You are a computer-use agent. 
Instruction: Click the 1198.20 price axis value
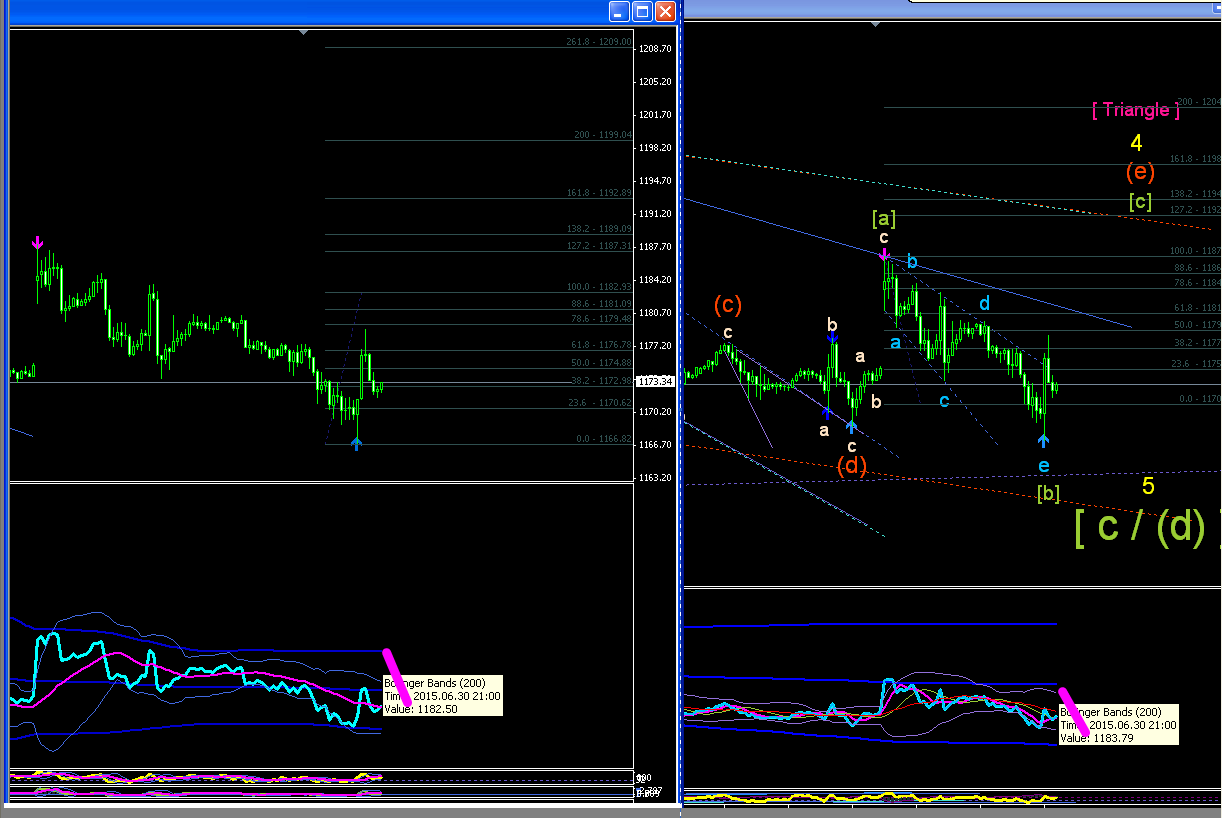tap(655, 147)
